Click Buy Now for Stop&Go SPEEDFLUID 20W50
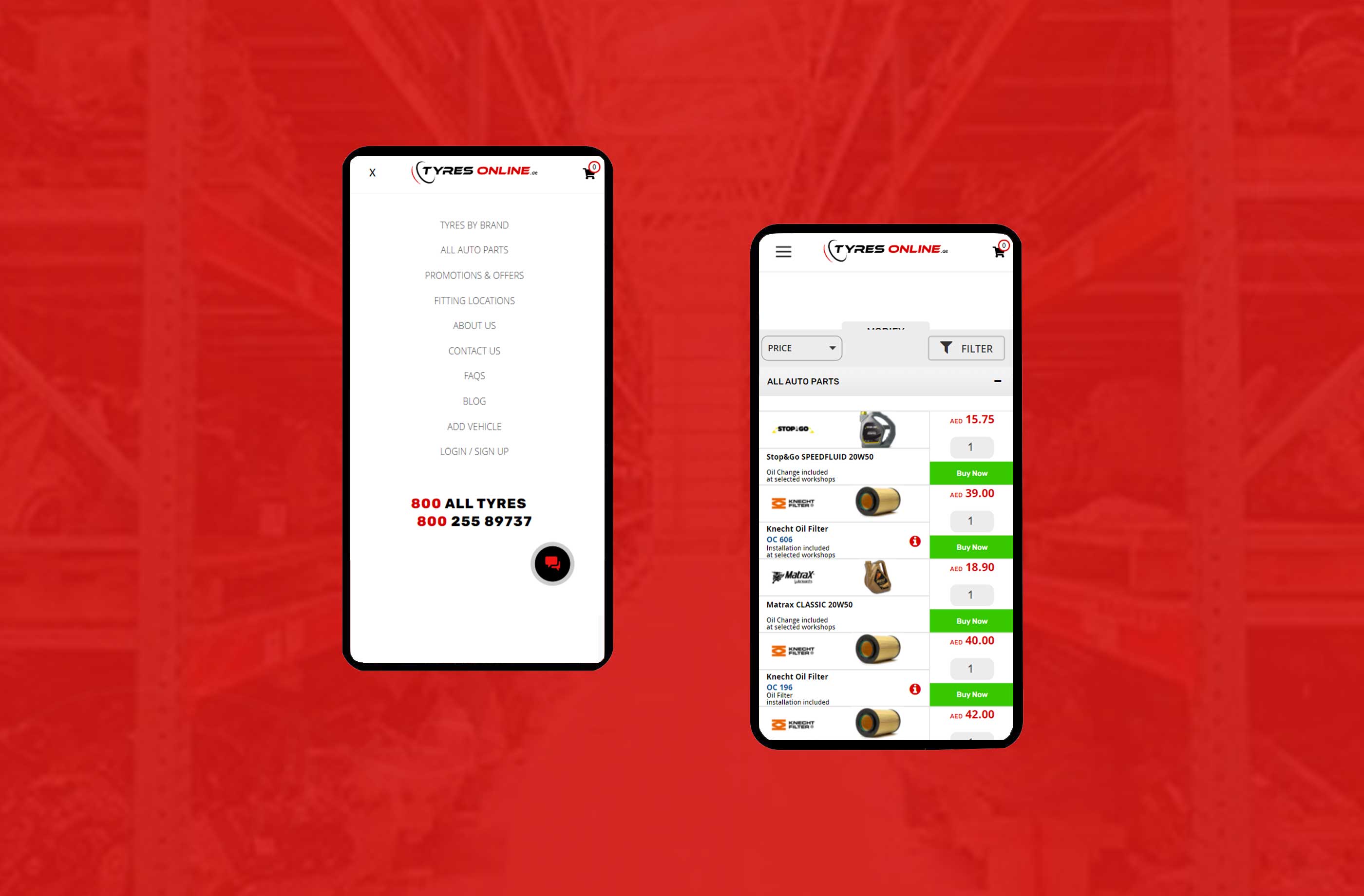 click(970, 472)
